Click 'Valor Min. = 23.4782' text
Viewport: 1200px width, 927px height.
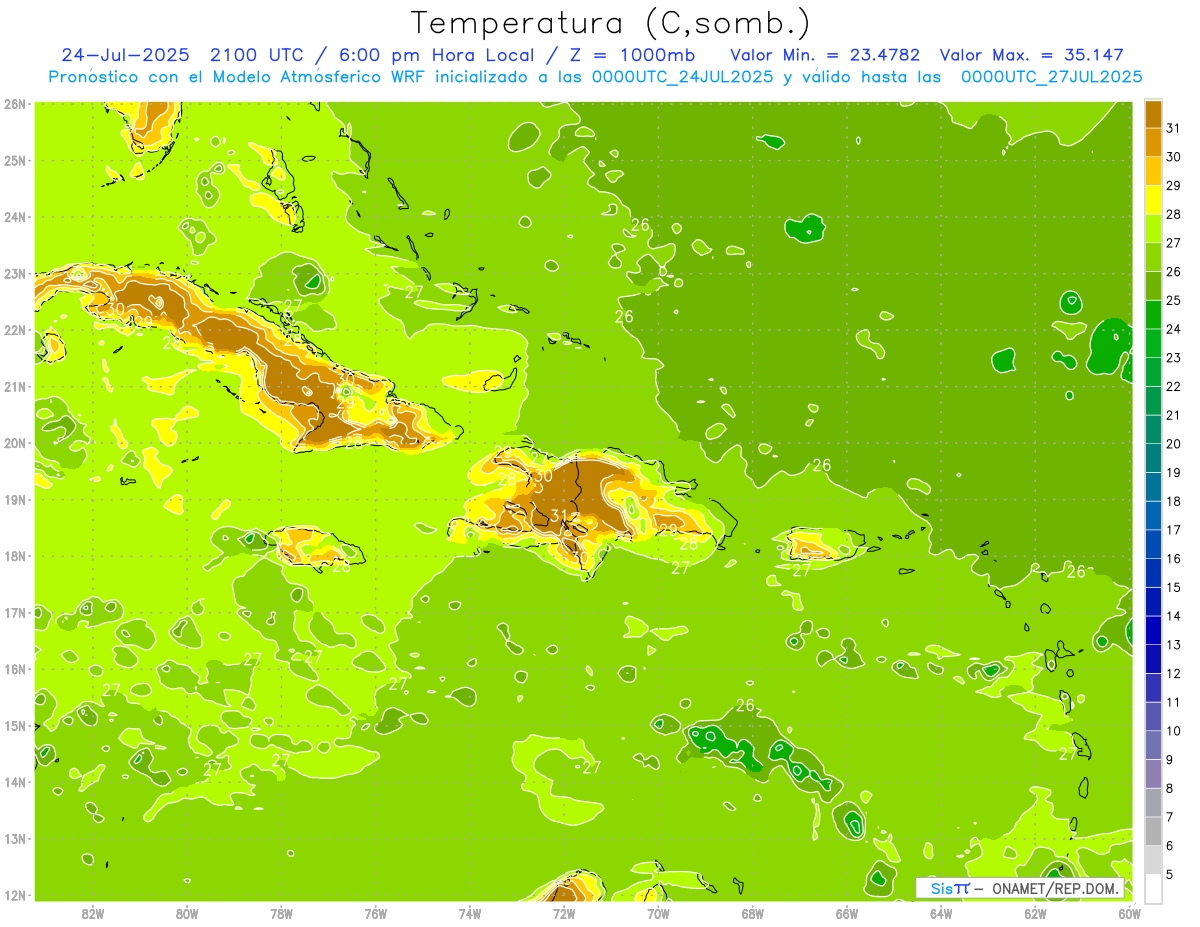[825, 55]
